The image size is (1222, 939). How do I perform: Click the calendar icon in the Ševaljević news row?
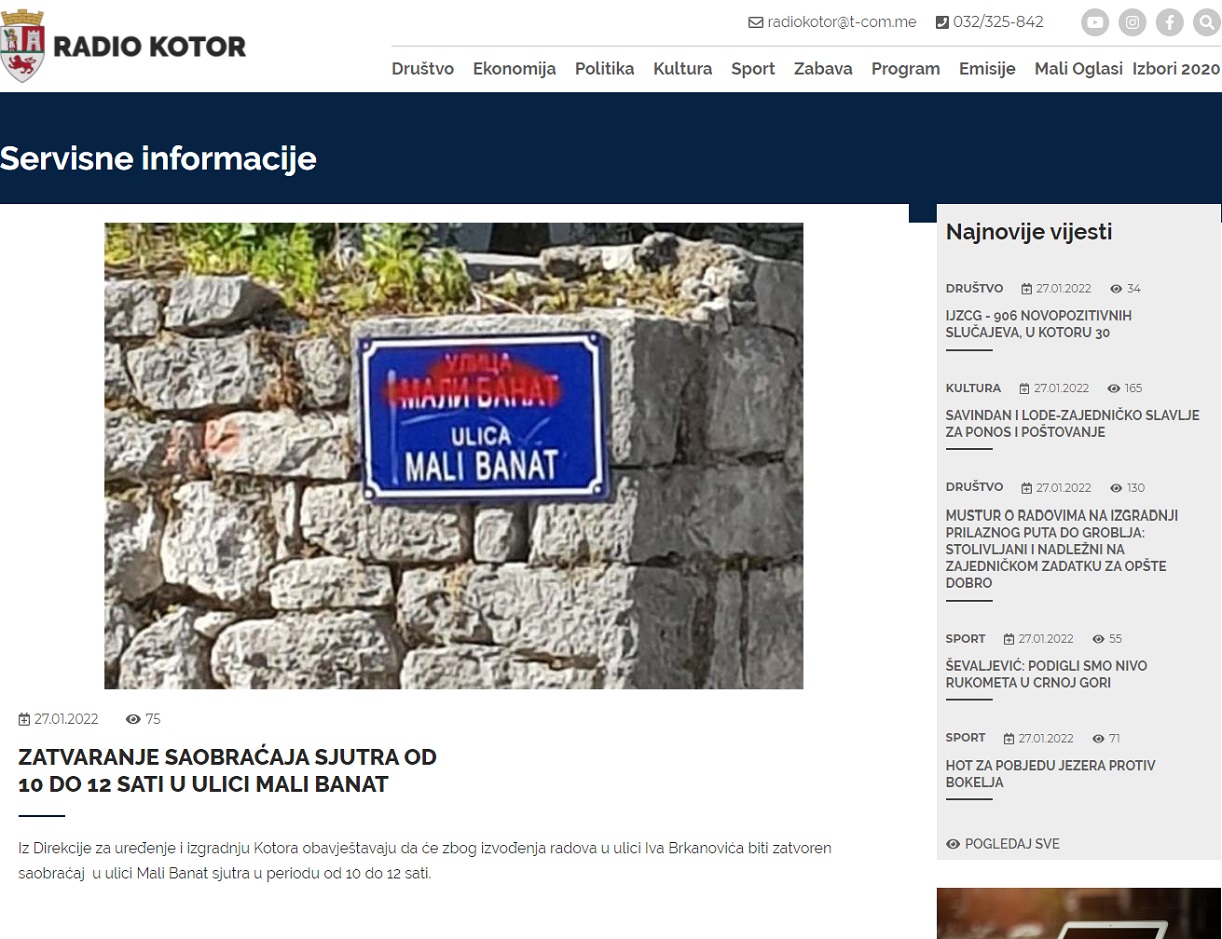[x=1010, y=639]
